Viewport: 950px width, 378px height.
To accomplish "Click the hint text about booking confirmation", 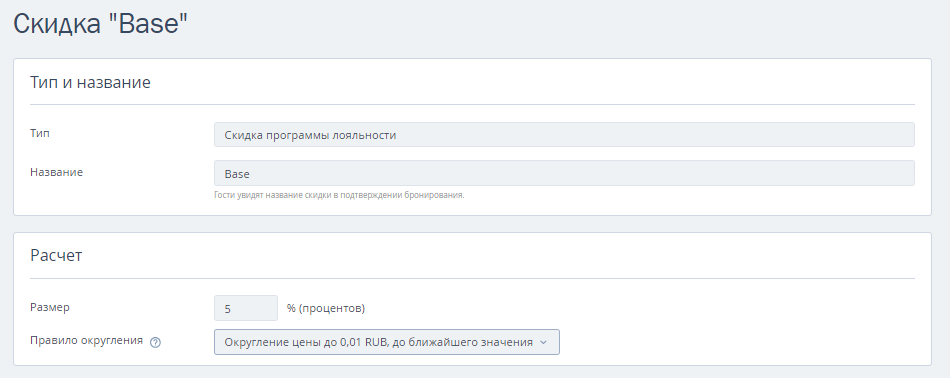I will tap(339, 195).
